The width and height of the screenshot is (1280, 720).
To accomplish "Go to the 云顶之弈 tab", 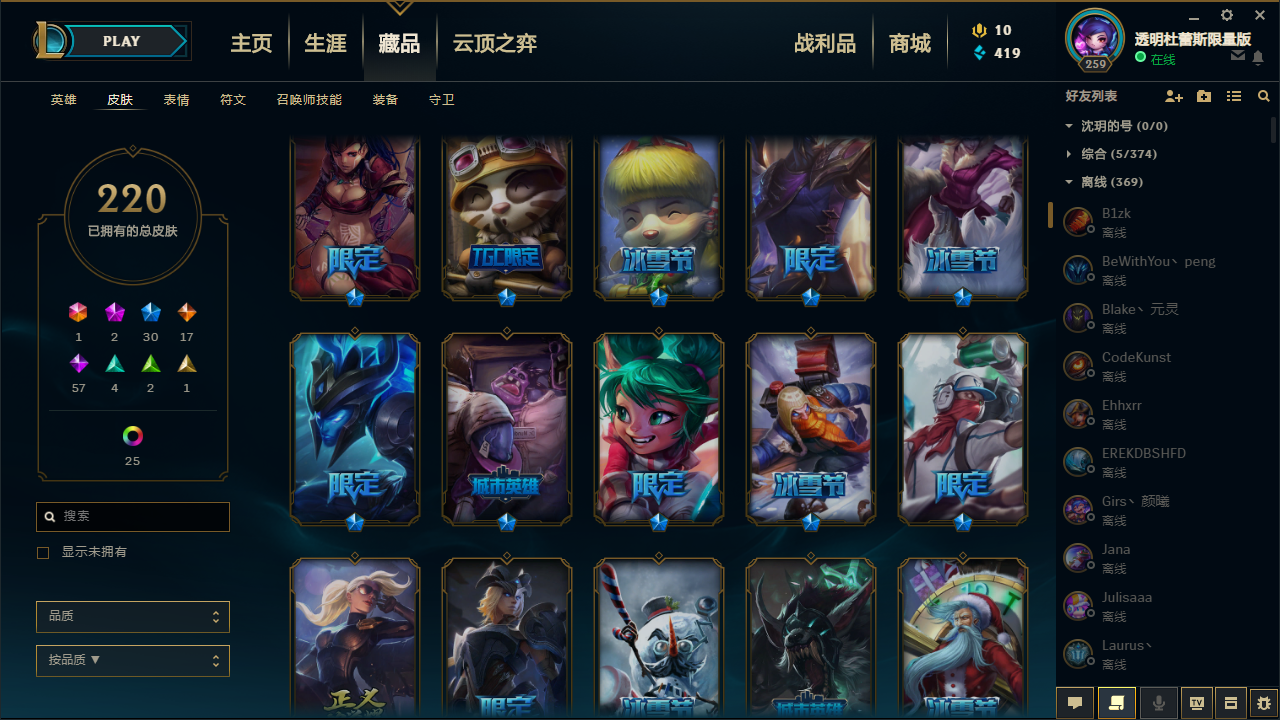I will (495, 43).
